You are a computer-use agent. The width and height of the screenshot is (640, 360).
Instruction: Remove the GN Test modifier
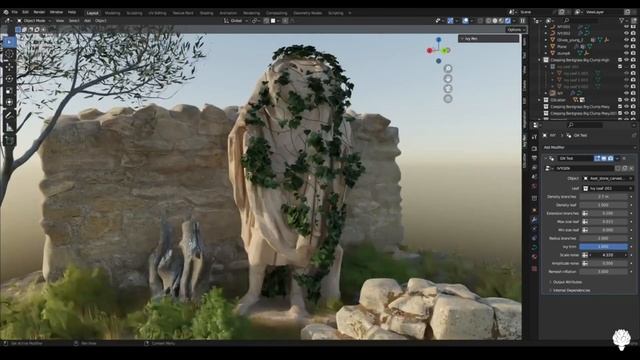624,158
